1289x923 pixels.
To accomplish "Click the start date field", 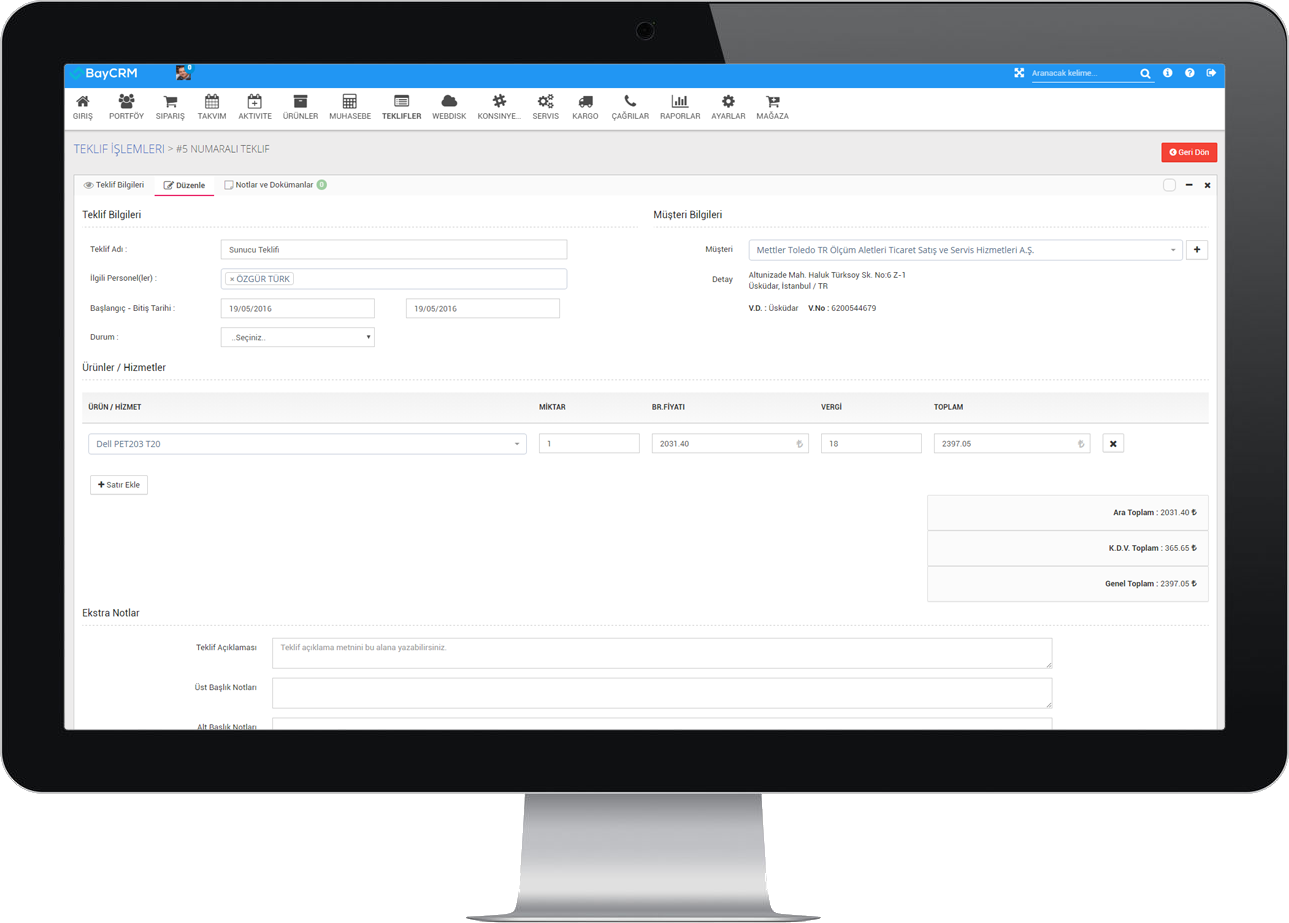I will point(298,309).
